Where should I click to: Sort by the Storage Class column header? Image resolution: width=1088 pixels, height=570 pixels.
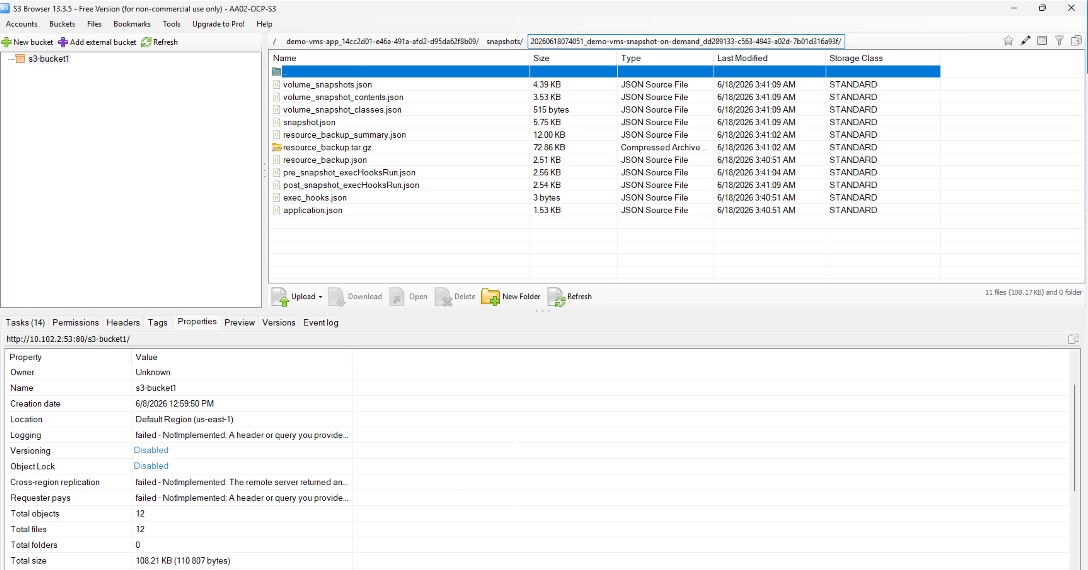883,58
